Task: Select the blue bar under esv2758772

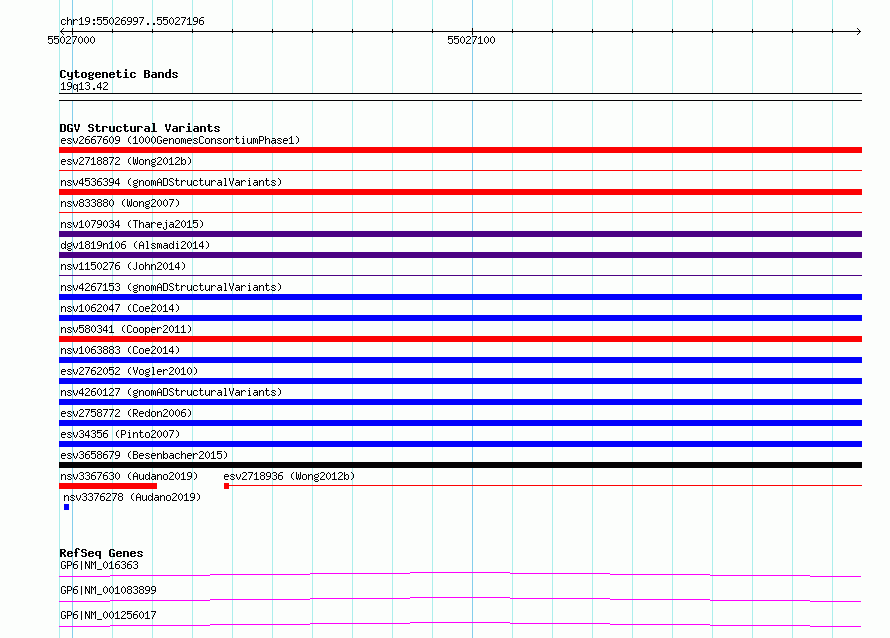Action: click(460, 423)
